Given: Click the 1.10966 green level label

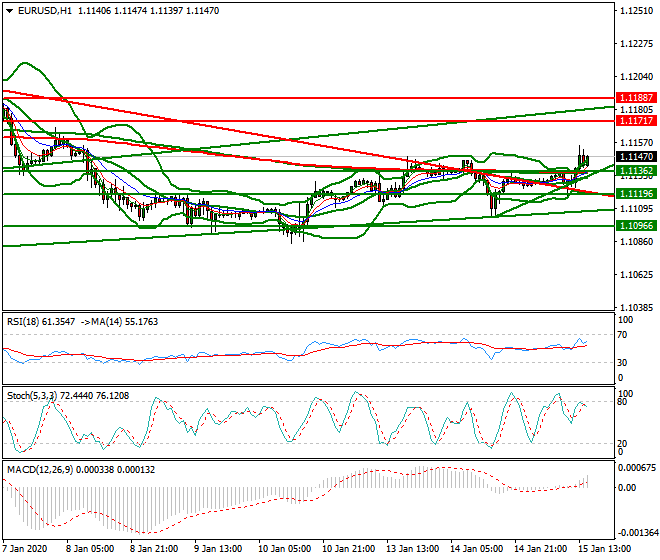Looking at the screenshot, I should (637, 226).
